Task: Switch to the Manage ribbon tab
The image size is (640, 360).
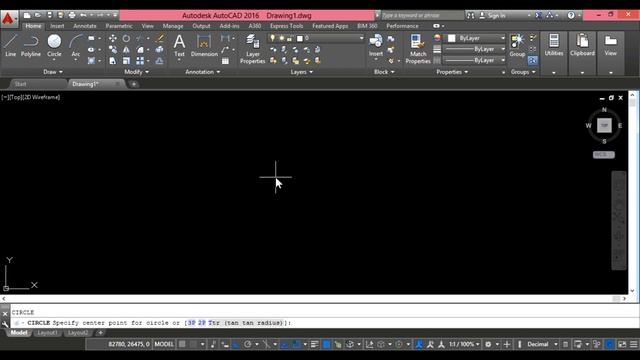Action: coord(173,26)
